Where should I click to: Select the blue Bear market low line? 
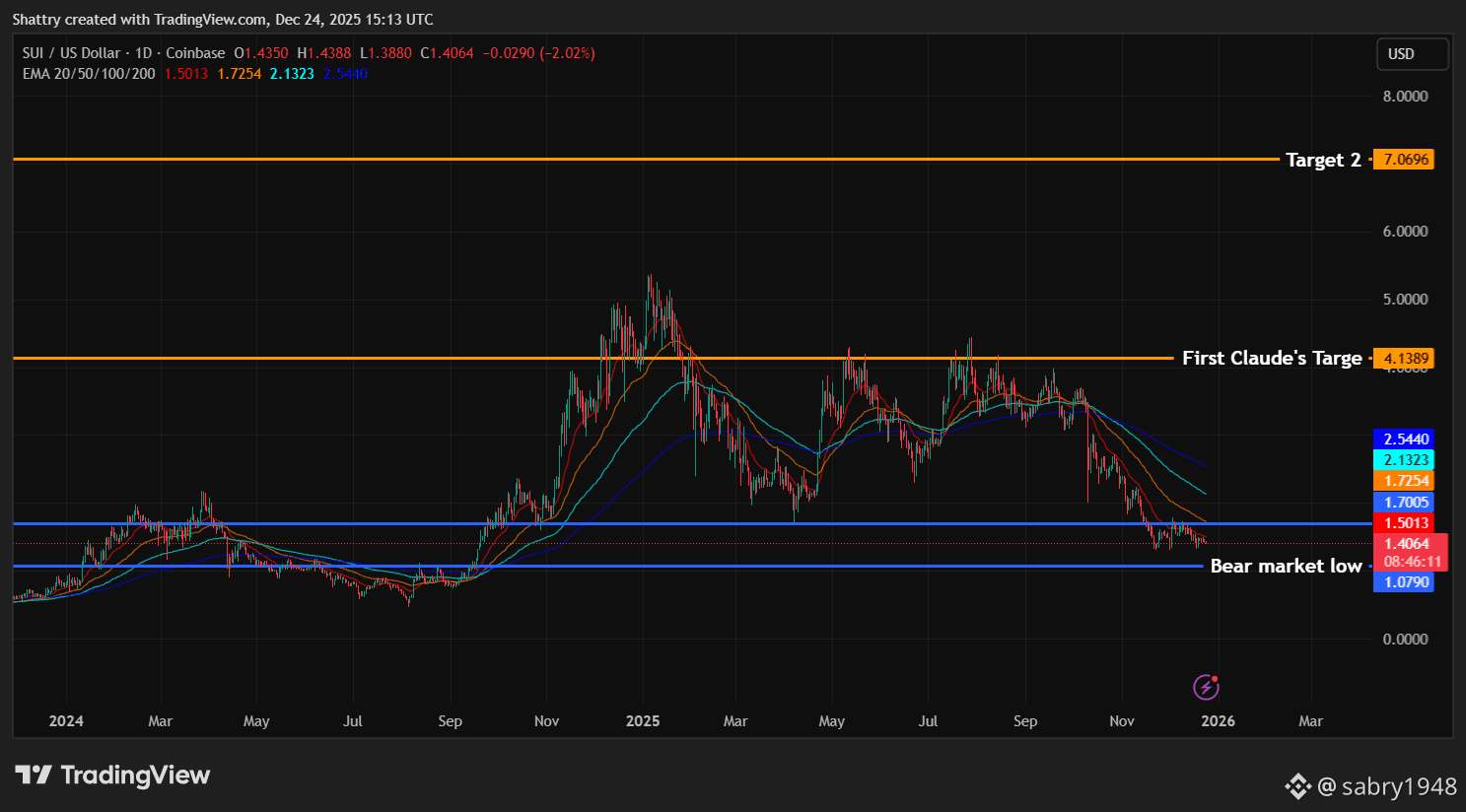tap(606, 566)
